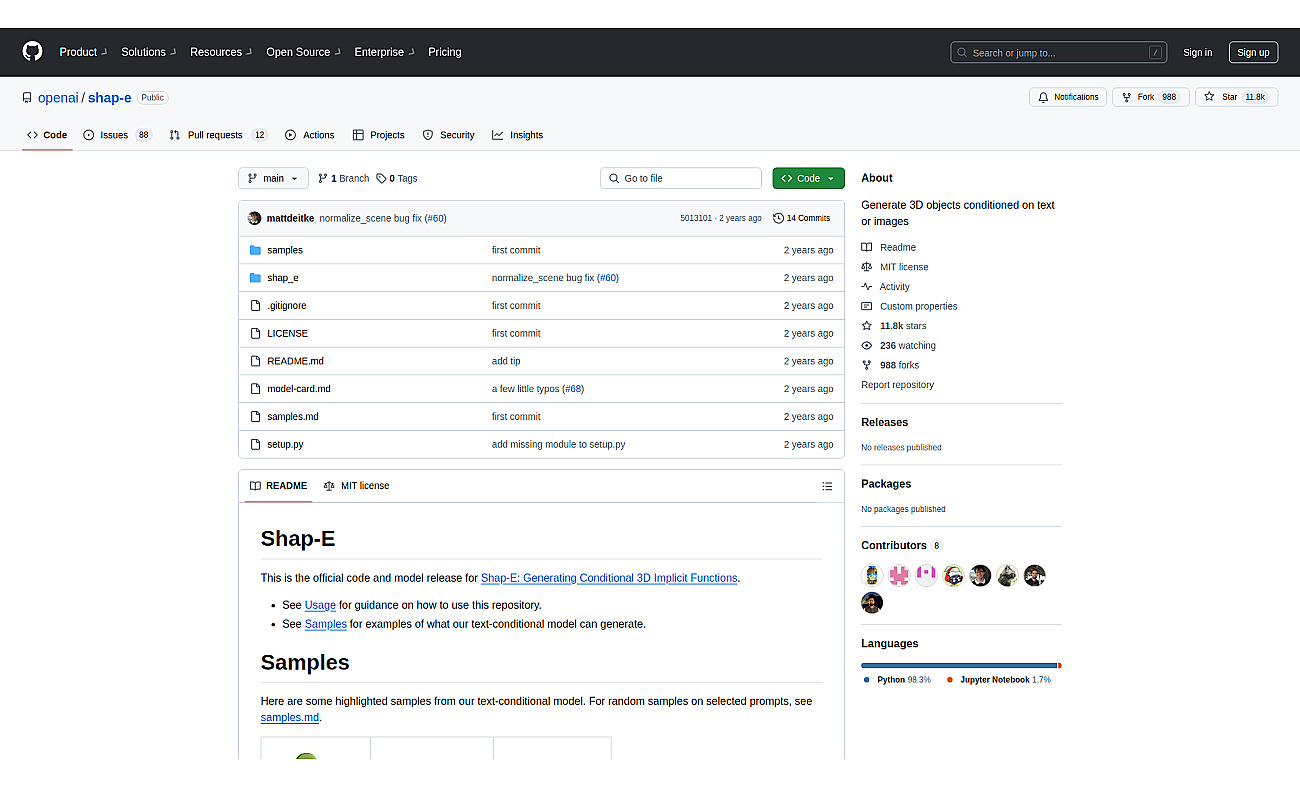
Task: Open the README outline icon
Action: click(x=827, y=486)
